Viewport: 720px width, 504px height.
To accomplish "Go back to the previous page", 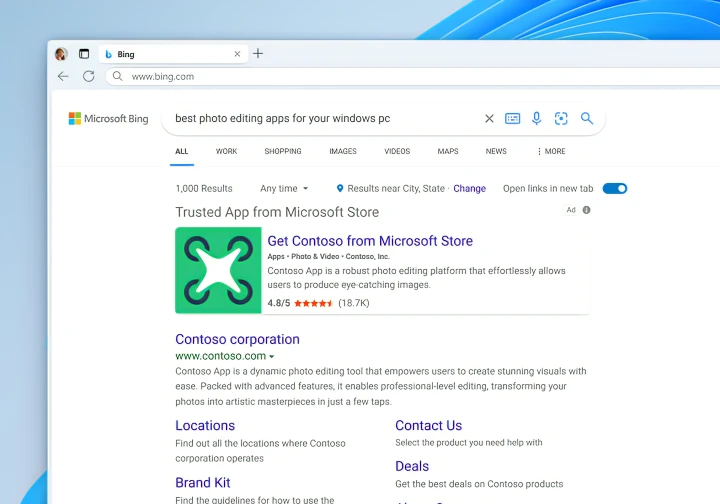I will (x=63, y=76).
